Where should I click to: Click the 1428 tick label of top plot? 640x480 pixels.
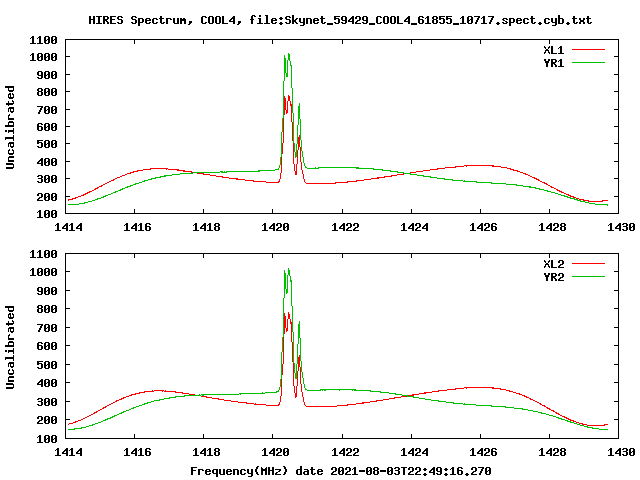pyautogui.click(x=552, y=227)
